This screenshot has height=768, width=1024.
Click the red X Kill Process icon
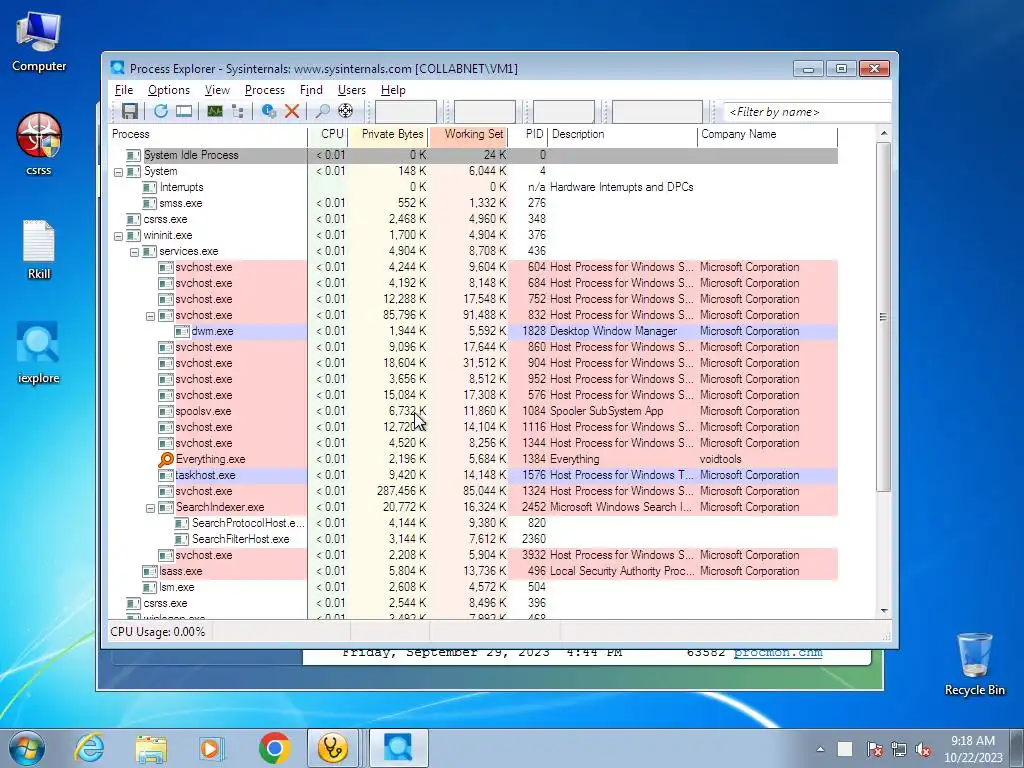(292, 111)
